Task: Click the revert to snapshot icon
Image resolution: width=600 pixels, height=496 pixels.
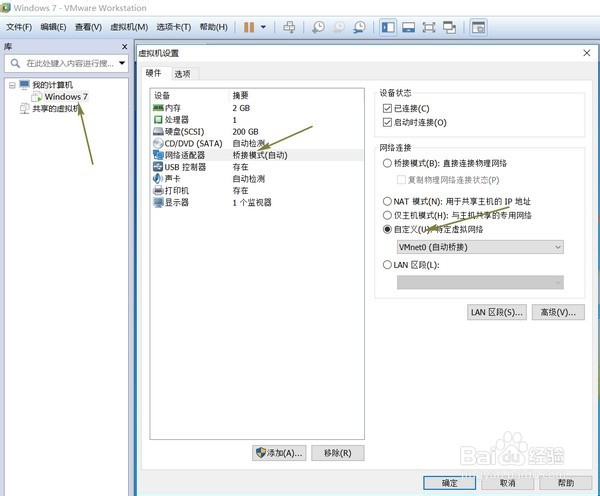Action: [x=339, y=27]
